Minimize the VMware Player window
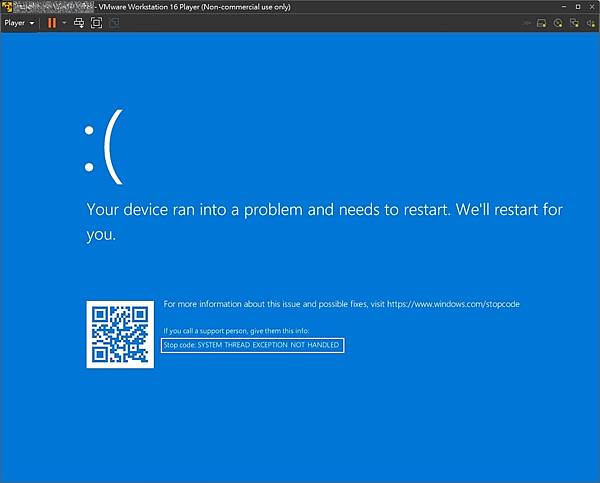Screen dimensions: 600x483 (564, 7)
